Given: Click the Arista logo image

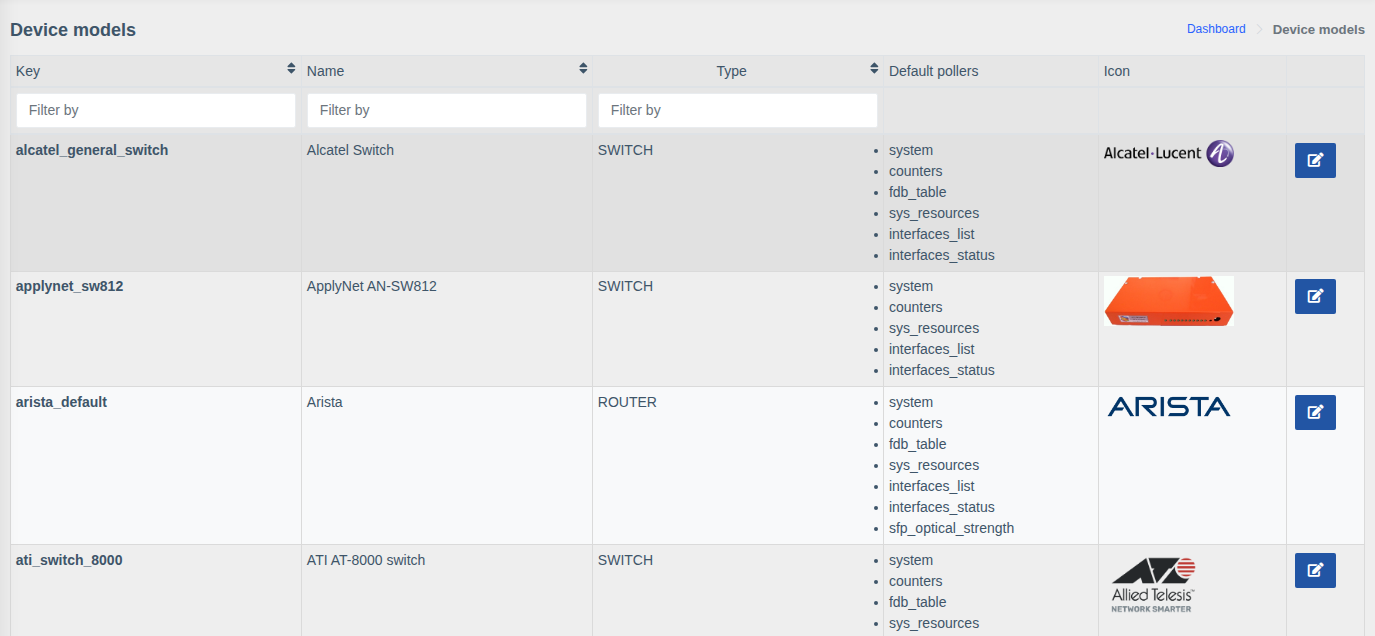Looking at the screenshot, I should click(1168, 406).
